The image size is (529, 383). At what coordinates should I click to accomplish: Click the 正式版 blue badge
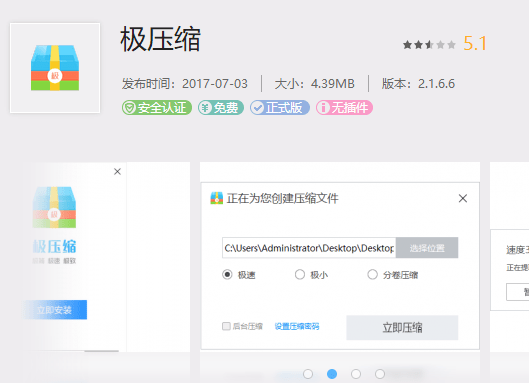[280, 108]
